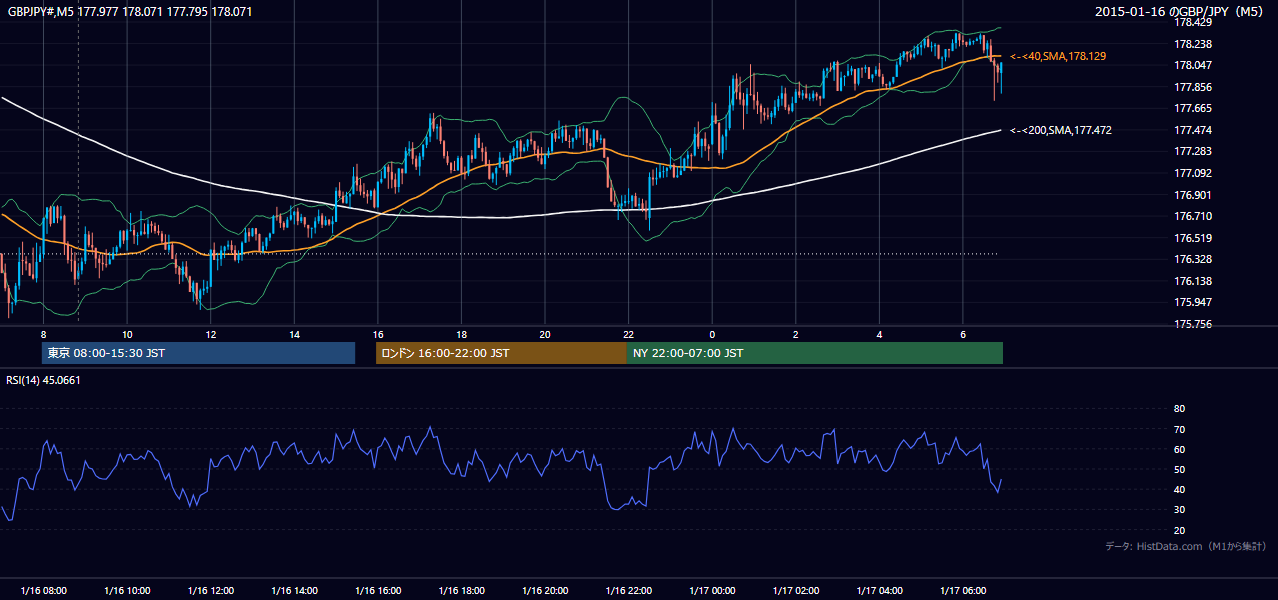The height and width of the screenshot is (600, 1278).
Task: Click the 1/16 14:00 time label
Action: [294, 590]
